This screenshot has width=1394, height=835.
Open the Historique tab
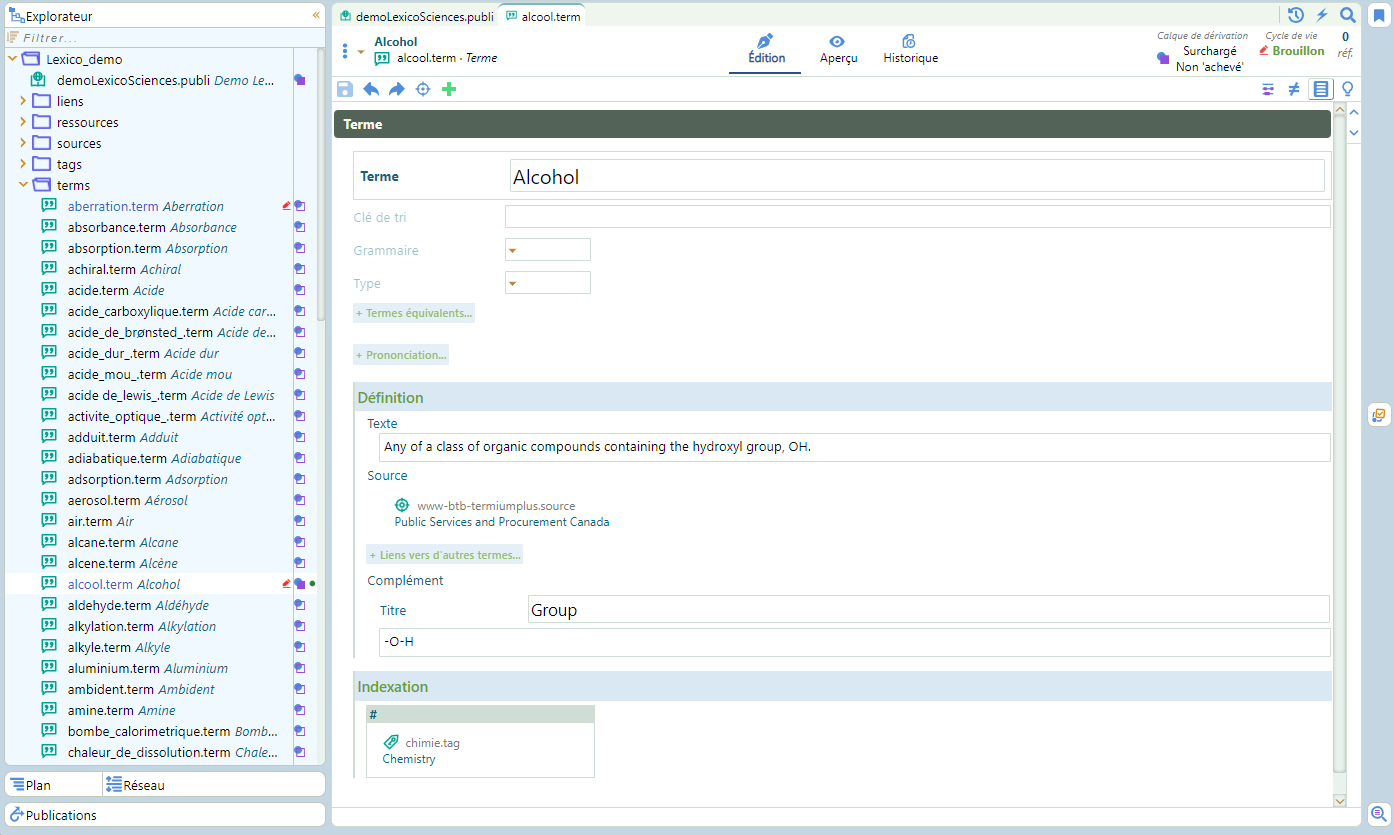click(x=910, y=49)
